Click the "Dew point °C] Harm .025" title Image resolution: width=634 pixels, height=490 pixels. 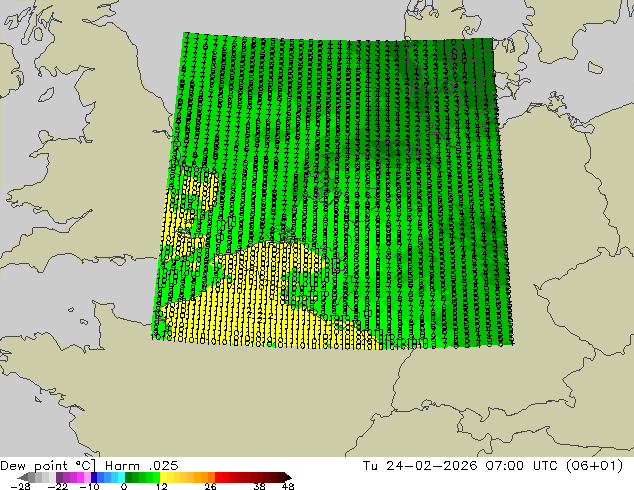coord(89,466)
